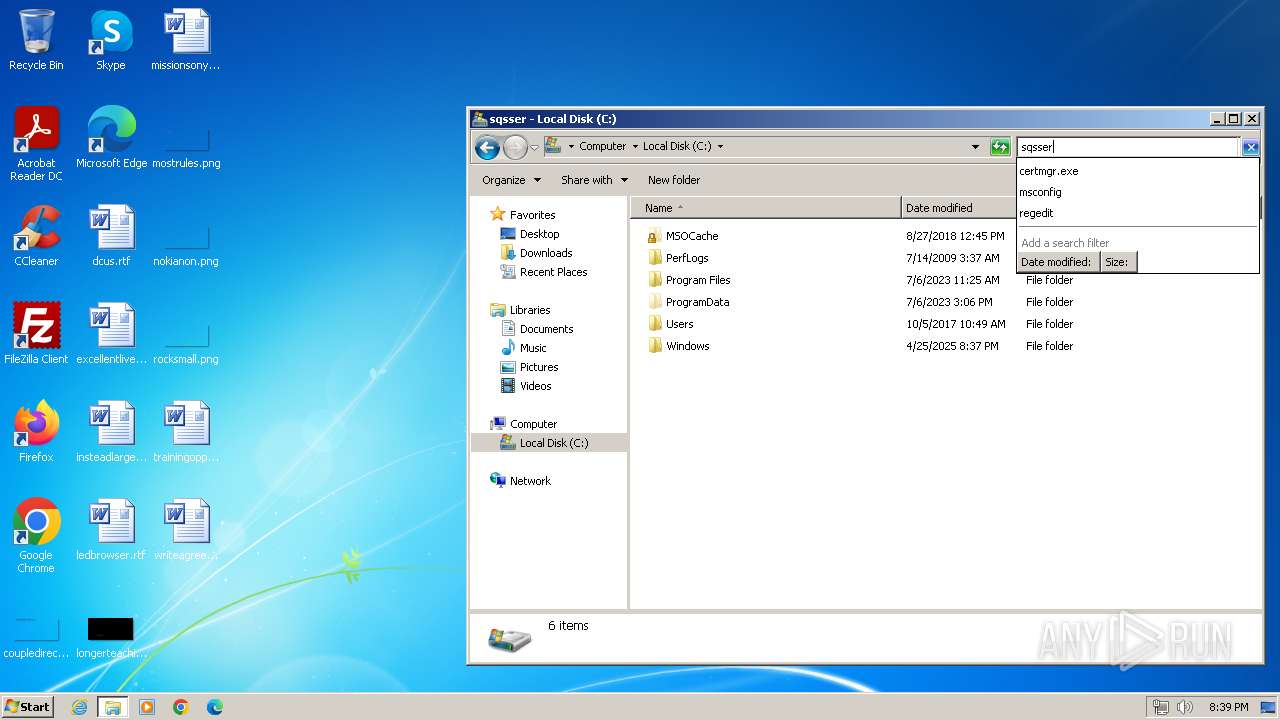Screen dimensions: 1280x720
Task: Click the green refresh button by address bar
Action: pyautogui.click(x=1000, y=147)
